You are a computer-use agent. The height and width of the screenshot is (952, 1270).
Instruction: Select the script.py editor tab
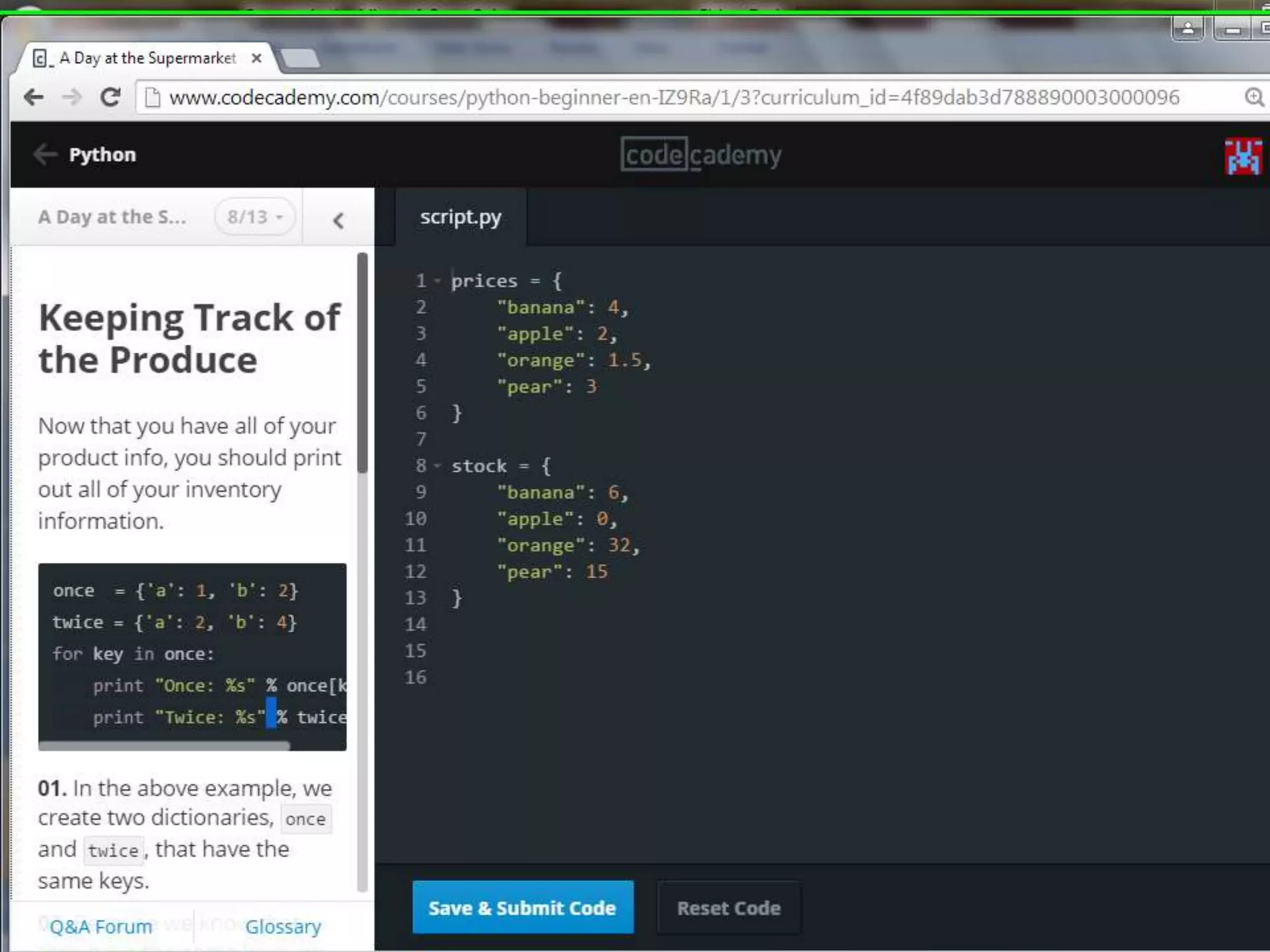460,218
